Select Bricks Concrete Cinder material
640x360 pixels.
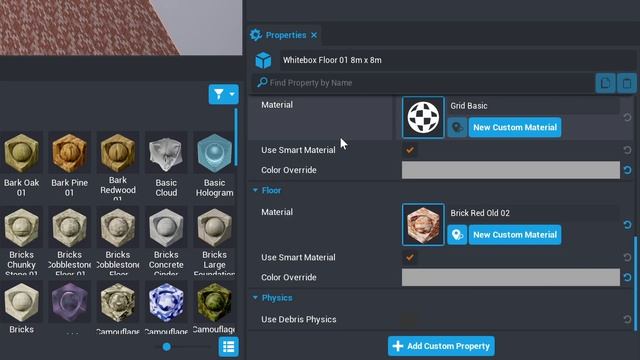point(166,227)
